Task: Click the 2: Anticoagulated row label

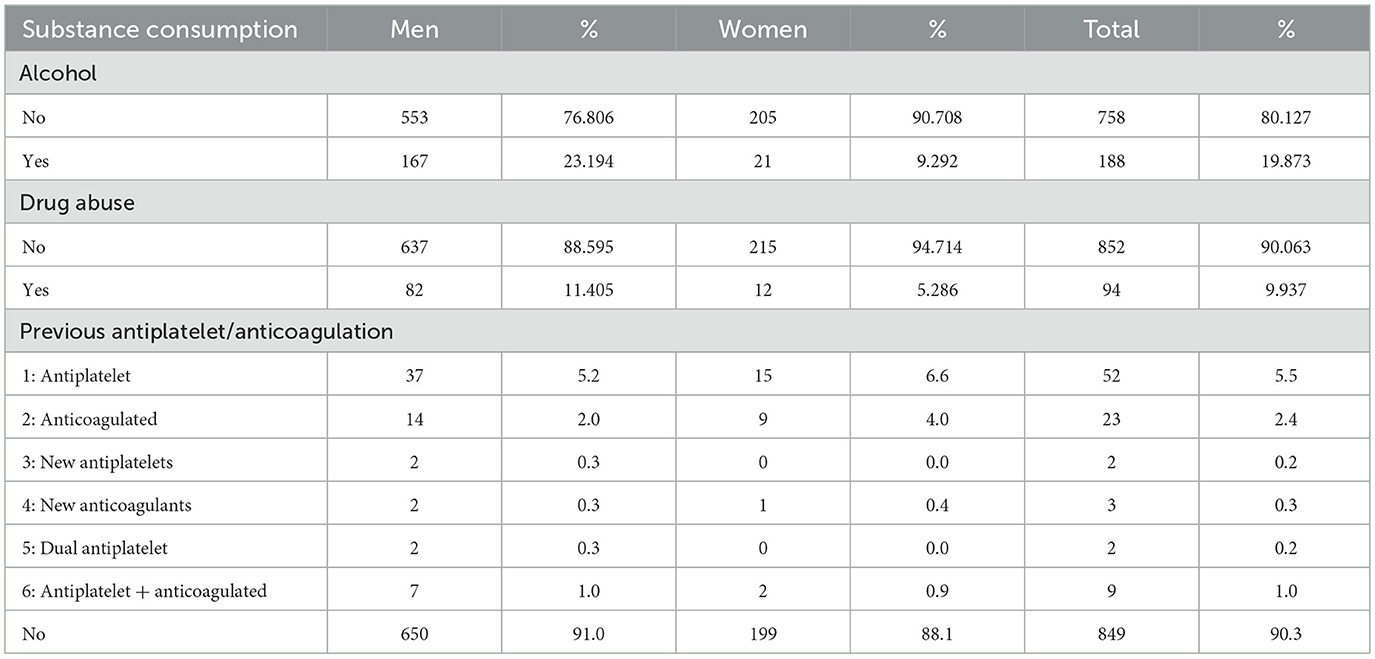Action: point(98,419)
